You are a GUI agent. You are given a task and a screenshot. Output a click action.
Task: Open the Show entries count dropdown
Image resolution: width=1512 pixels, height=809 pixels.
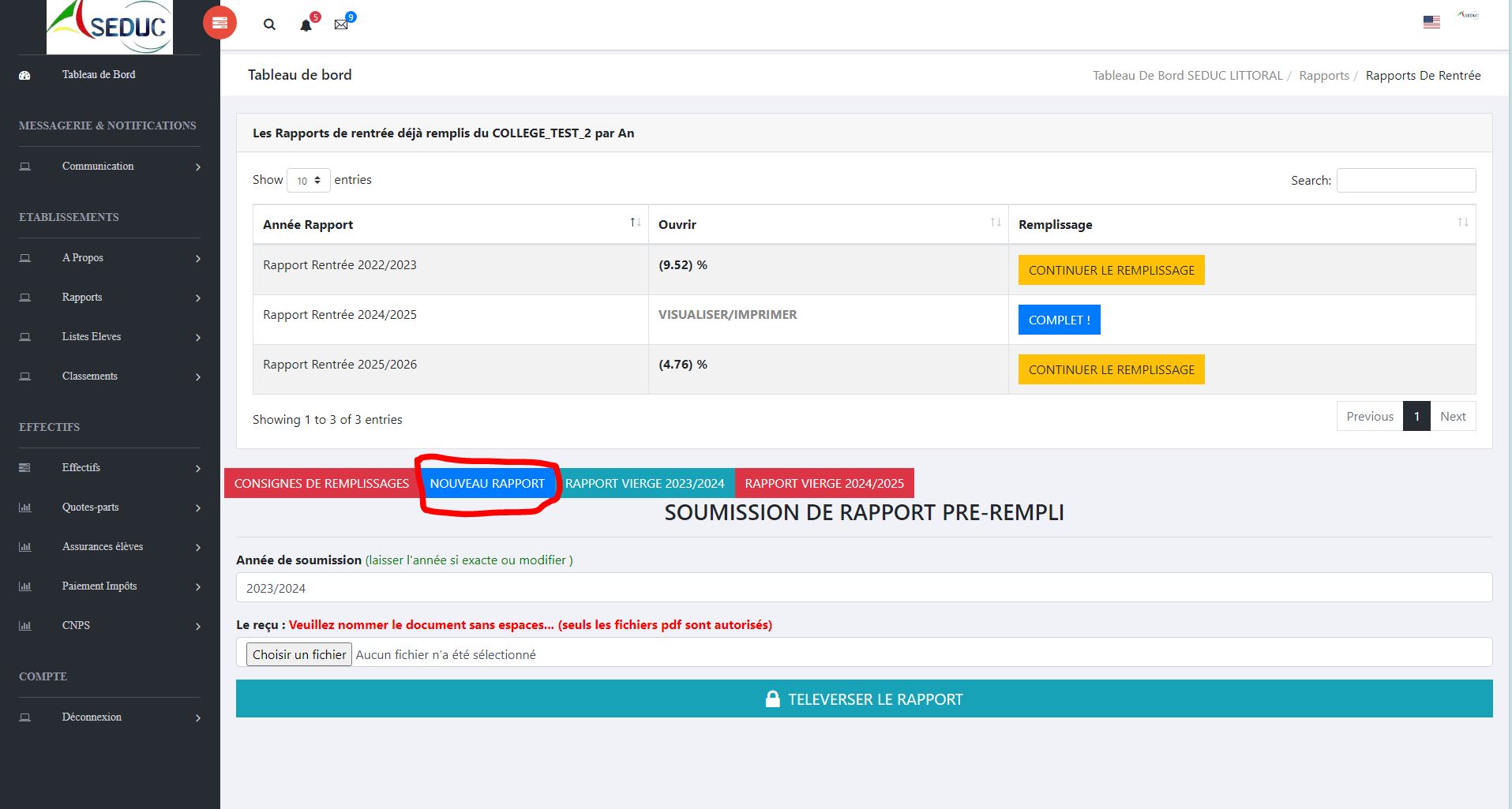click(308, 180)
